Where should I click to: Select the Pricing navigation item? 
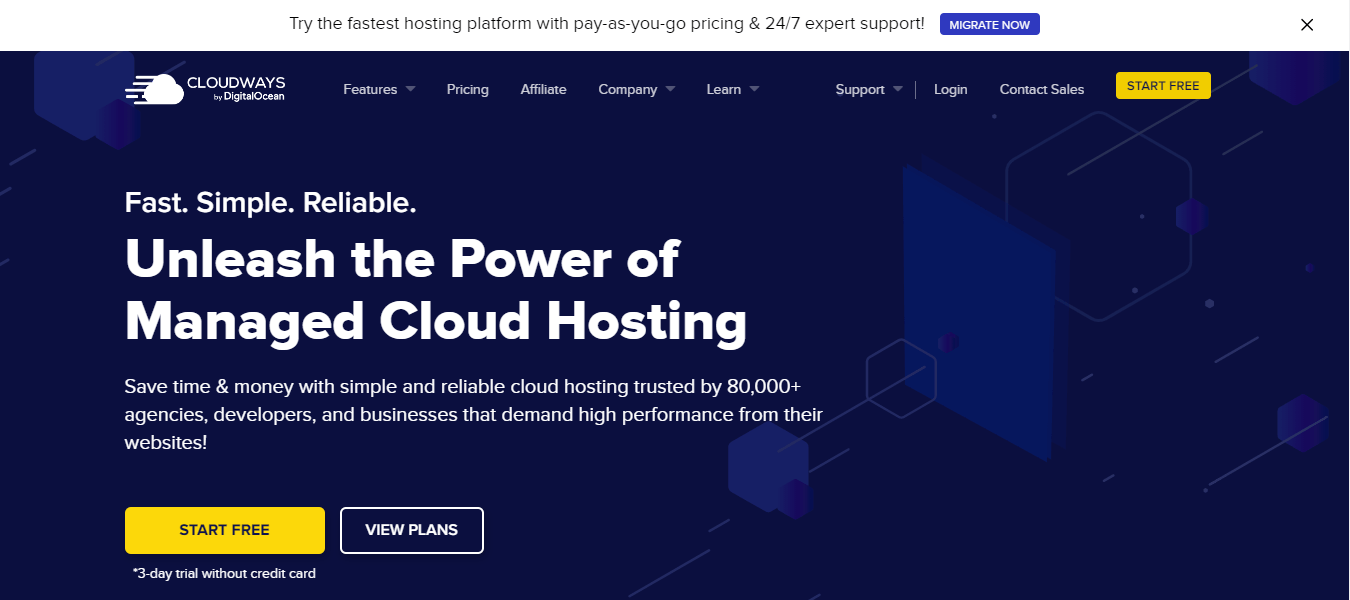pos(467,89)
